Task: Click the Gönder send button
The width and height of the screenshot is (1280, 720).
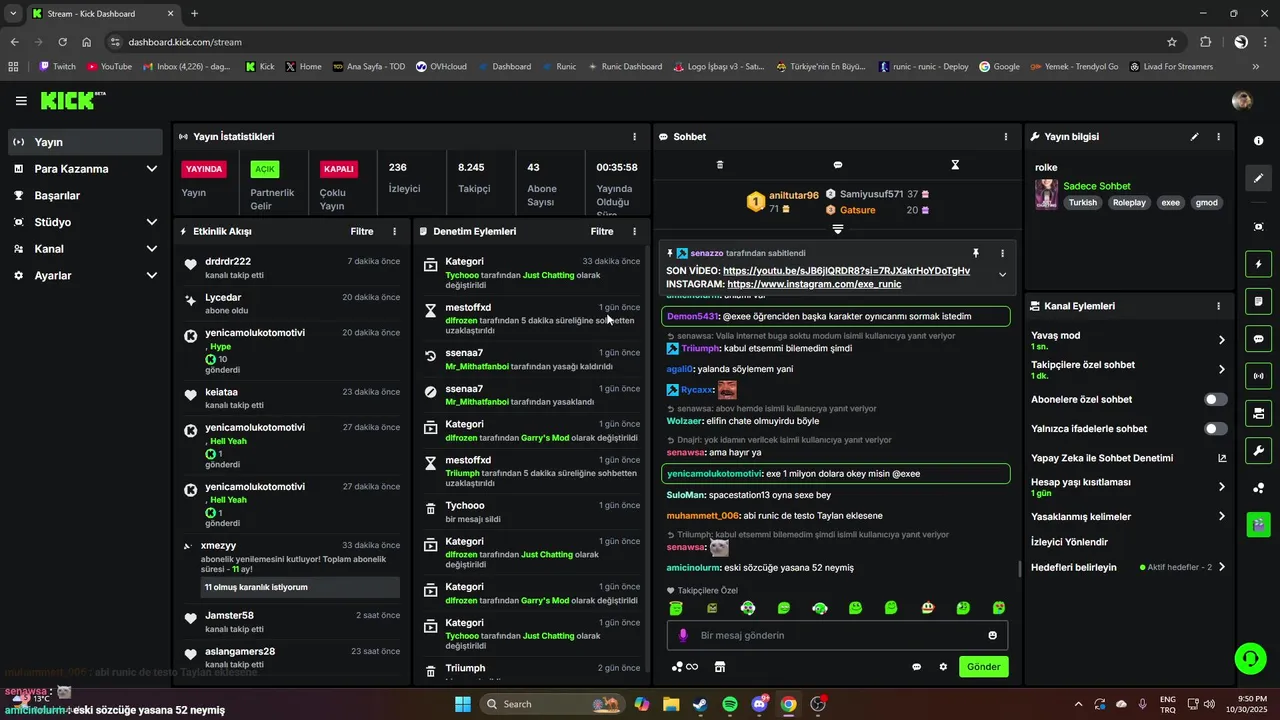Action: coord(983,667)
